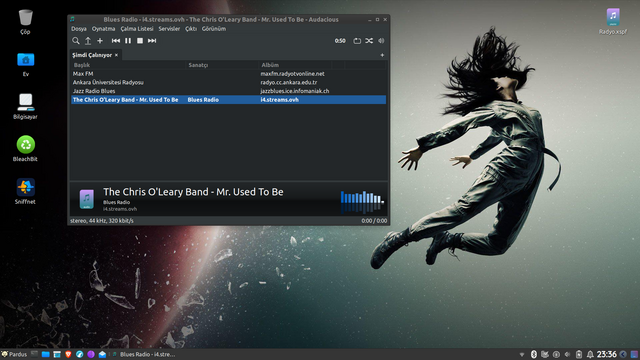Click the add files plus icon
Viewport: 640px width, 360px height.
click(x=100, y=41)
